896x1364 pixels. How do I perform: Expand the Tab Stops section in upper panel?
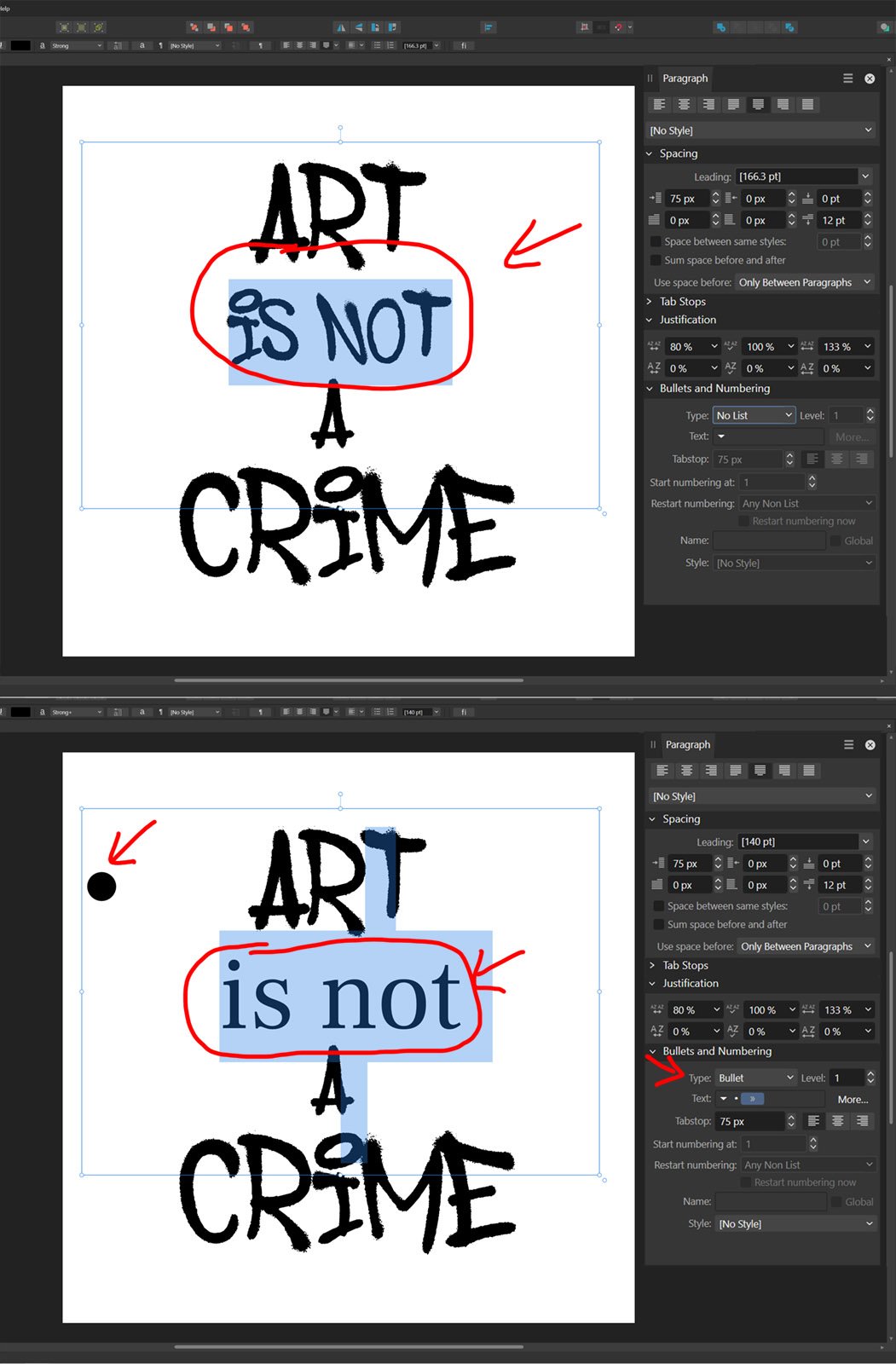pyautogui.click(x=650, y=302)
